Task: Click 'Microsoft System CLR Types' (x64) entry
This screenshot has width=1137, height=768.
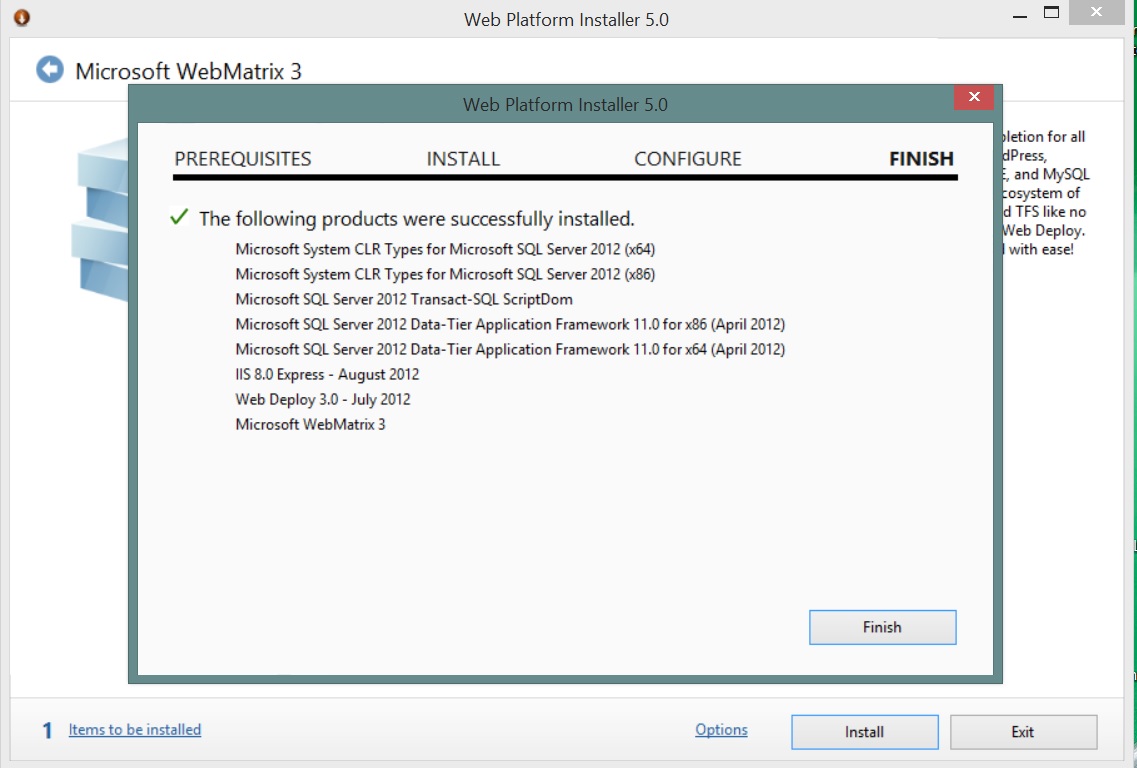Action: point(445,249)
